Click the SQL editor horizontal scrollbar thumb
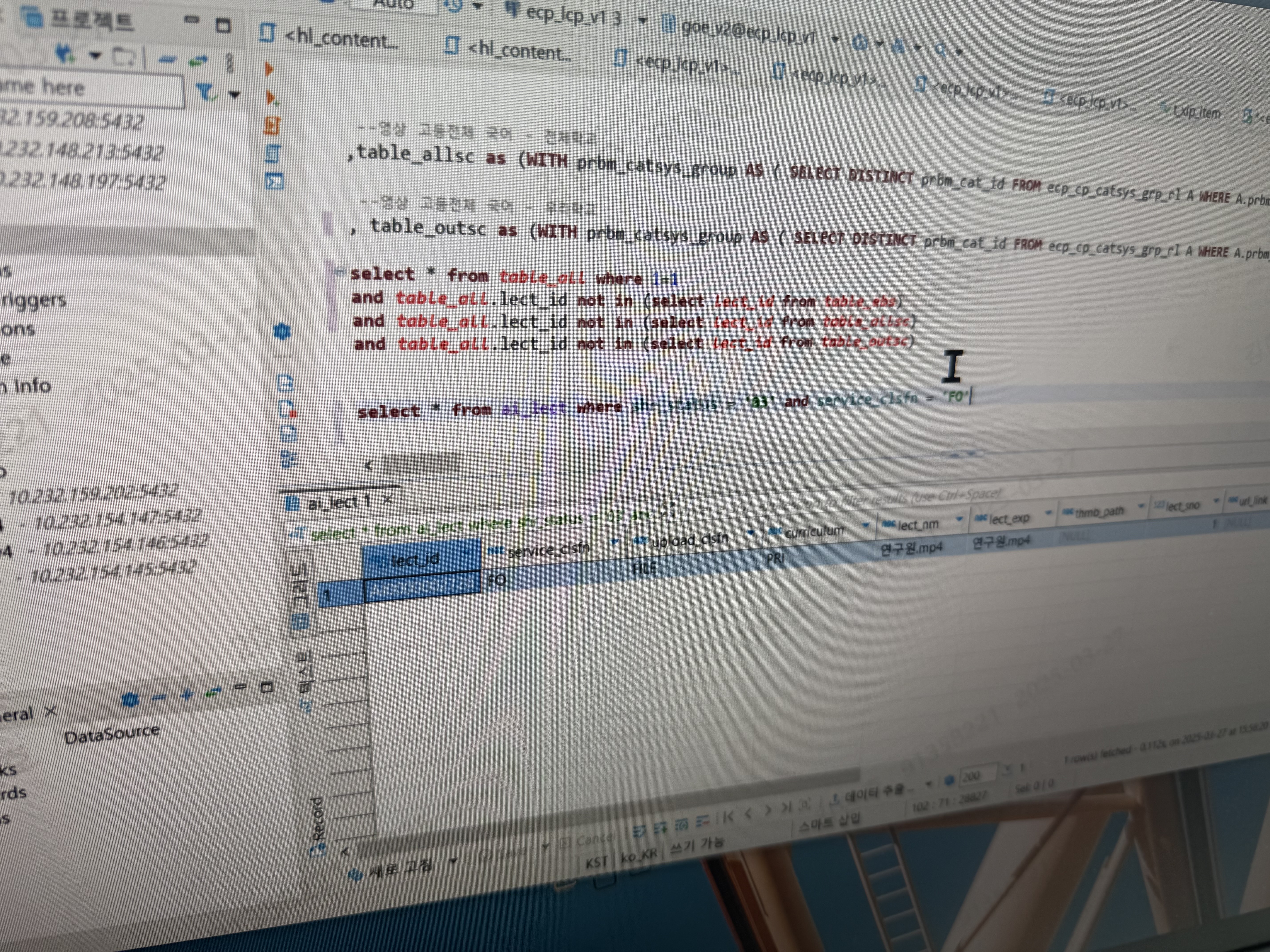The image size is (1270, 952). pos(421,464)
